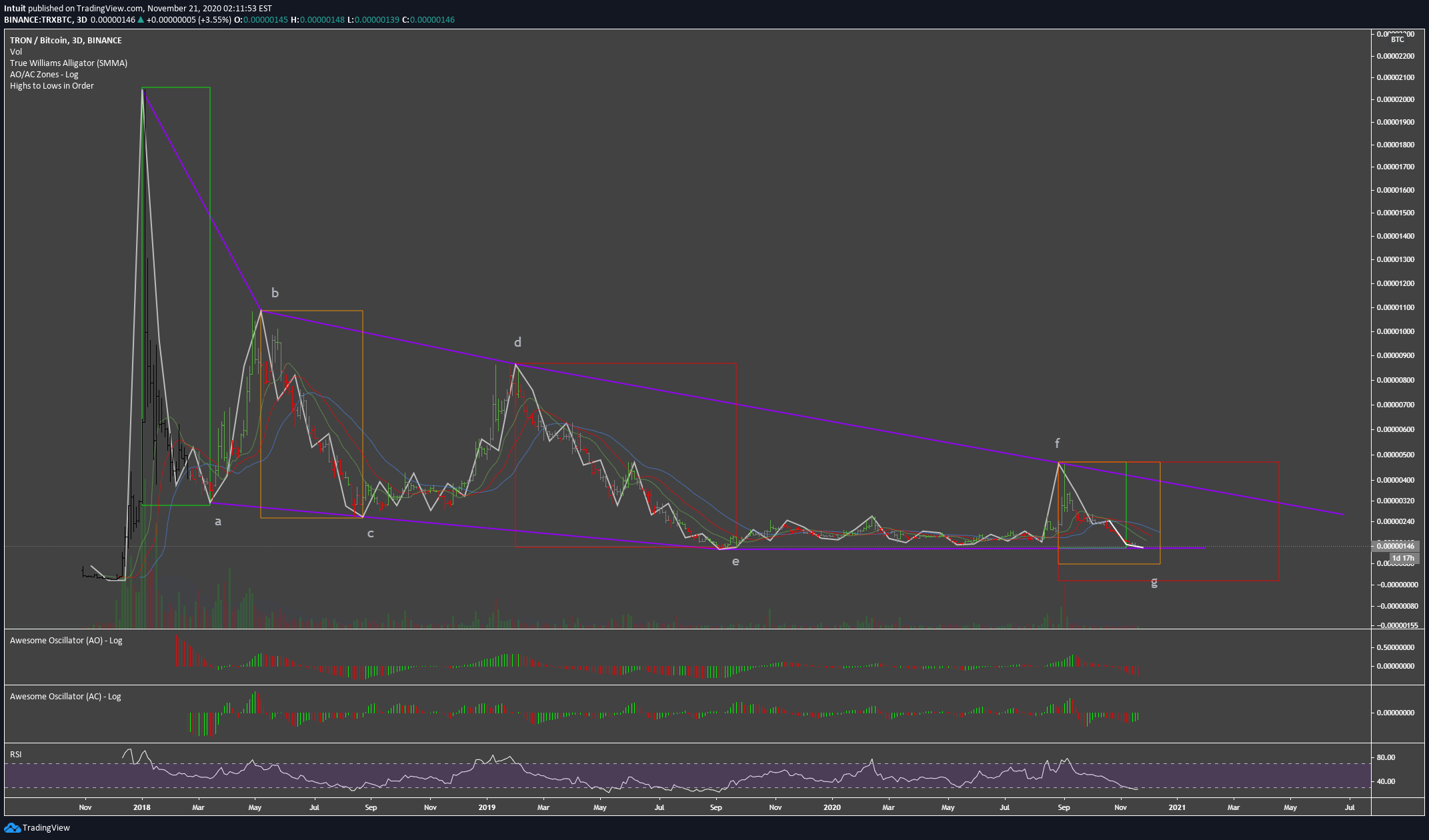Click wave label 'f' on the chart
The width and height of the screenshot is (1429, 840).
[1057, 443]
